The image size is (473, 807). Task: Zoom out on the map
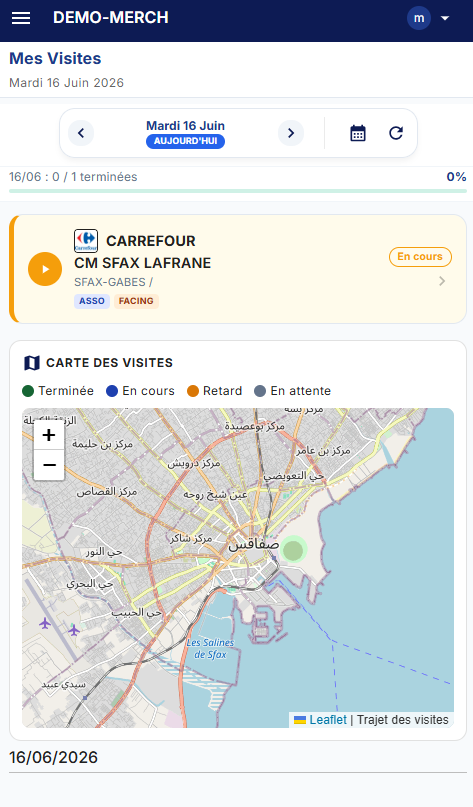pos(49,465)
